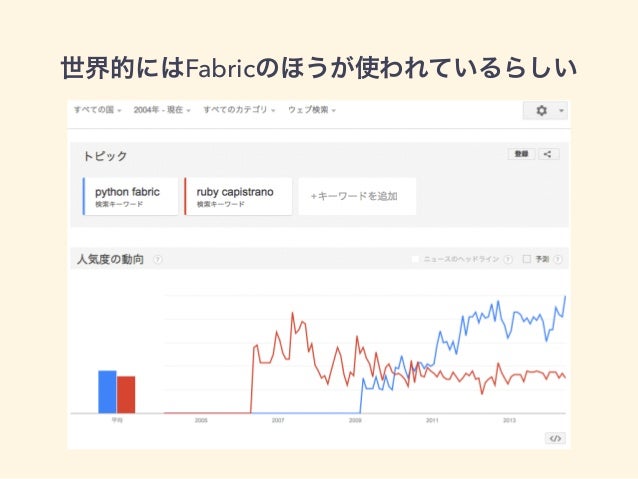Click the トピック heading
Image resolution: width=638 pixels, height=479 pixels.
(x=105, y=156)
